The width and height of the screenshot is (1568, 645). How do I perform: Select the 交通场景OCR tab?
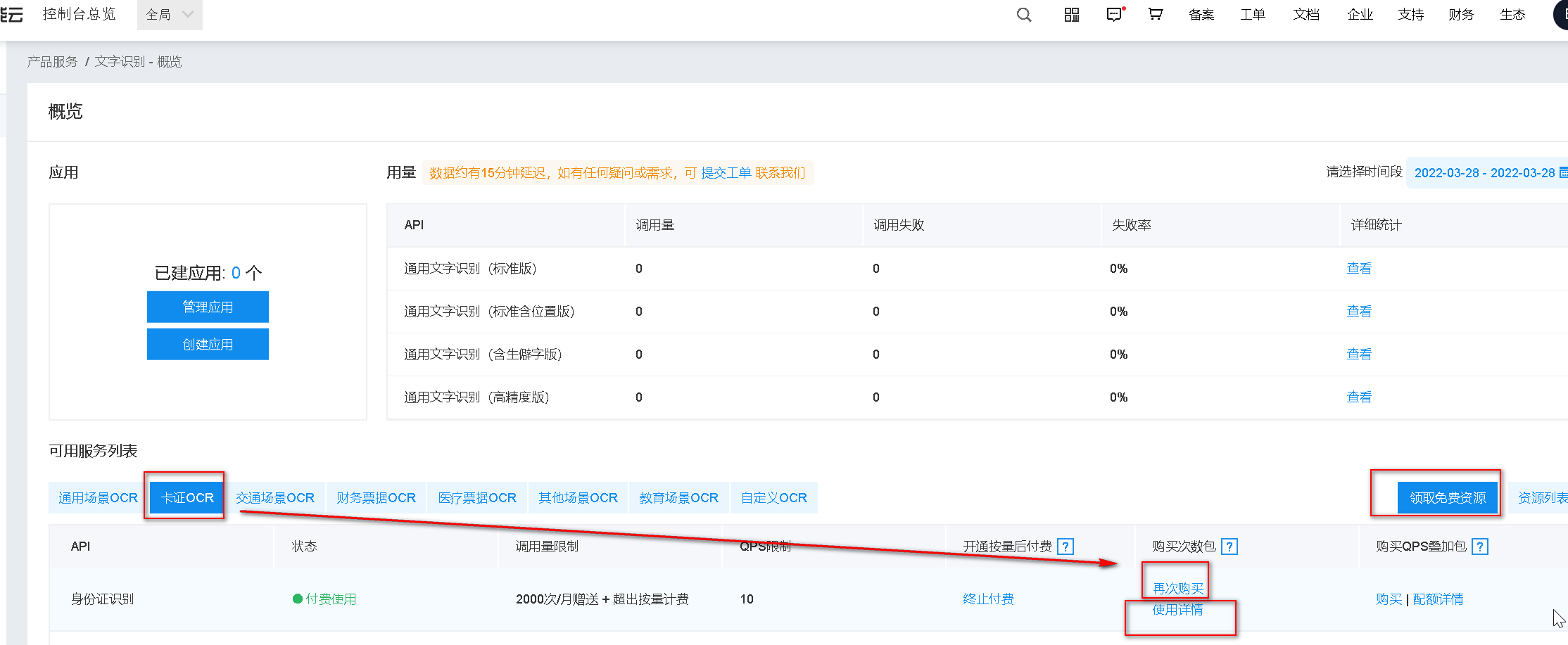point(275,498)
